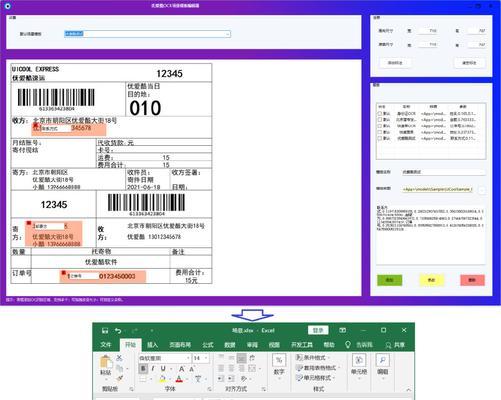Open the File tab in Excel

pyautogui.click(x=106, y=345)
